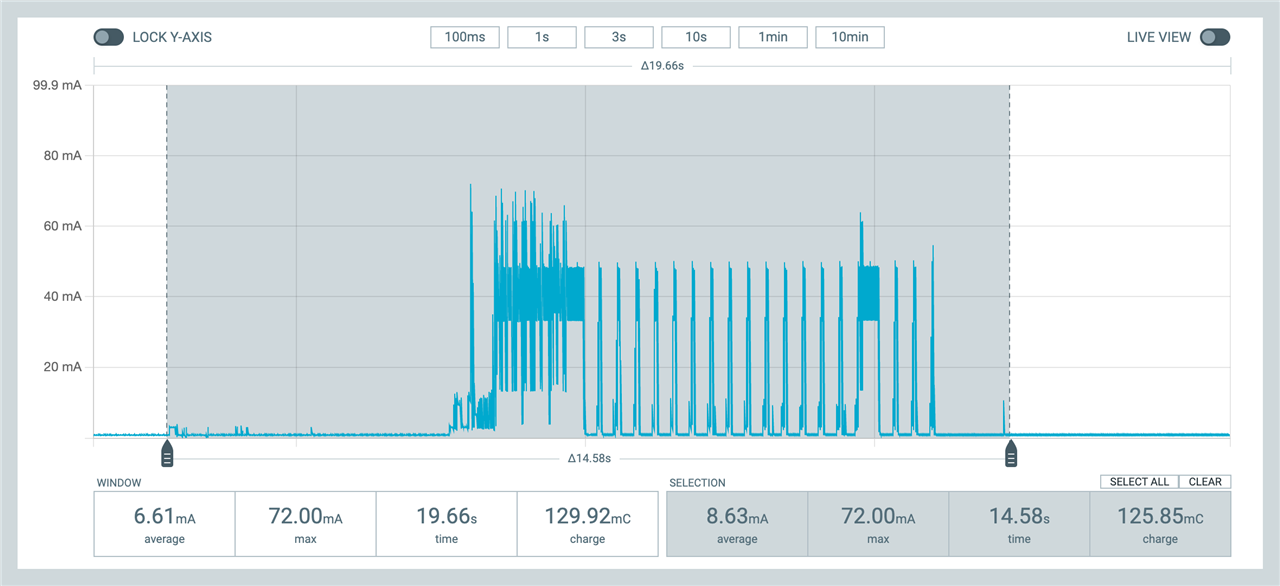Enable the LIVE VIEW switch

click(x=1215, y=37)
